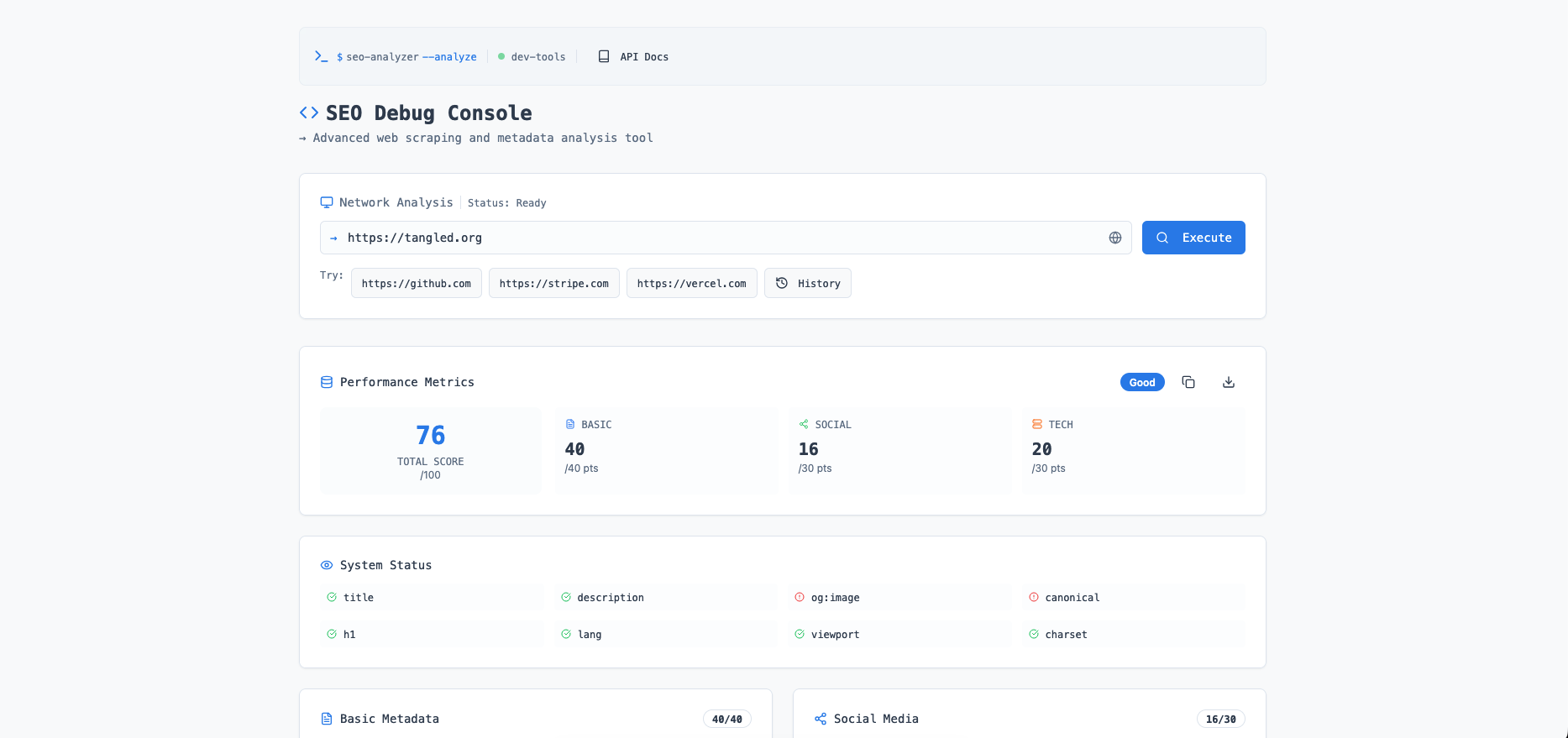
Task: Open the History list
Action: pos(807,283)
